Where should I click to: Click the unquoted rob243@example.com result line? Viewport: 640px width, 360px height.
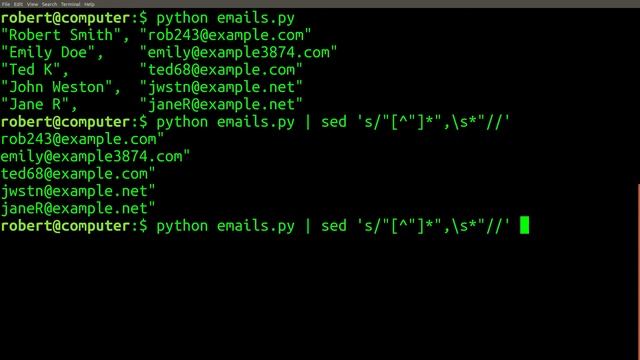[82, 139]
